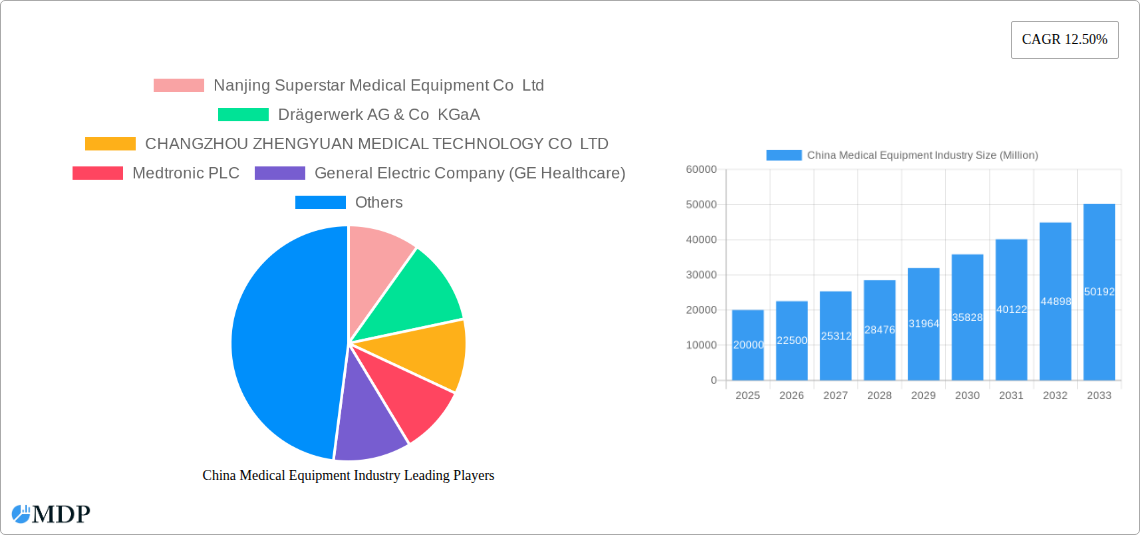Click the 2028 bar showing 28476
The width and height of the screenshot is (1140, 535).
pyautogui.click(x=880, y=330)
